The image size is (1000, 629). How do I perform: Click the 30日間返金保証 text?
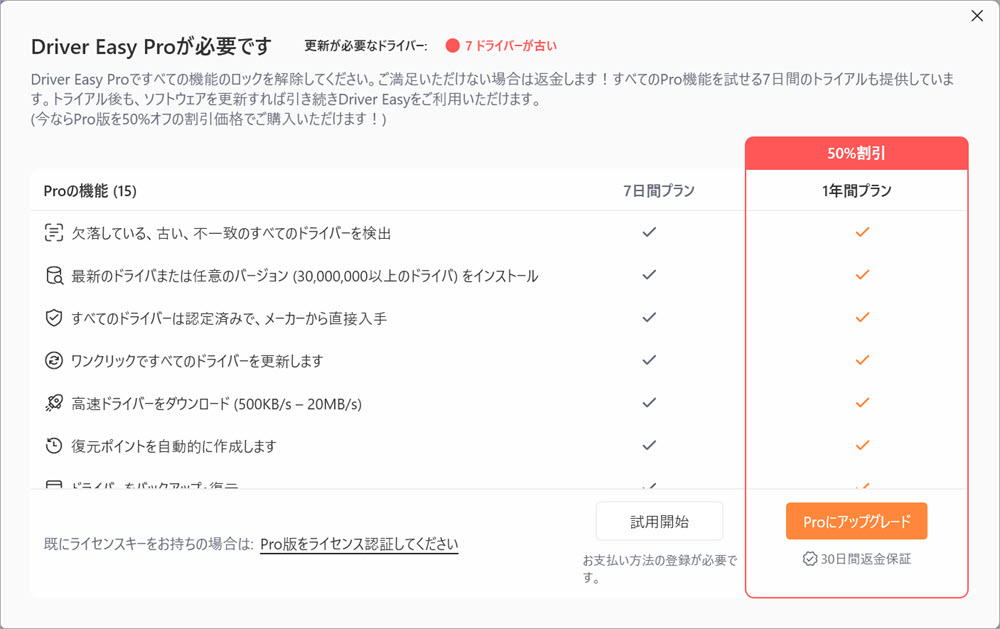(865, 559)
